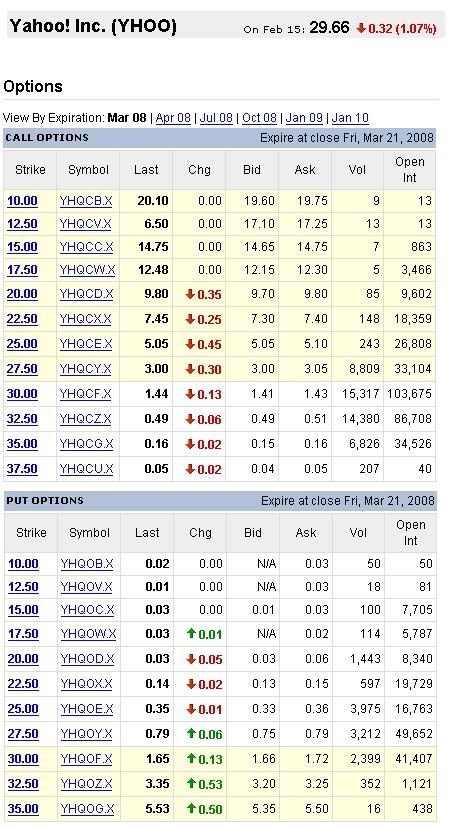Open put symbol YHQOG.X
The width and height of the screenshot is (453, 829).
click(87, 809)
